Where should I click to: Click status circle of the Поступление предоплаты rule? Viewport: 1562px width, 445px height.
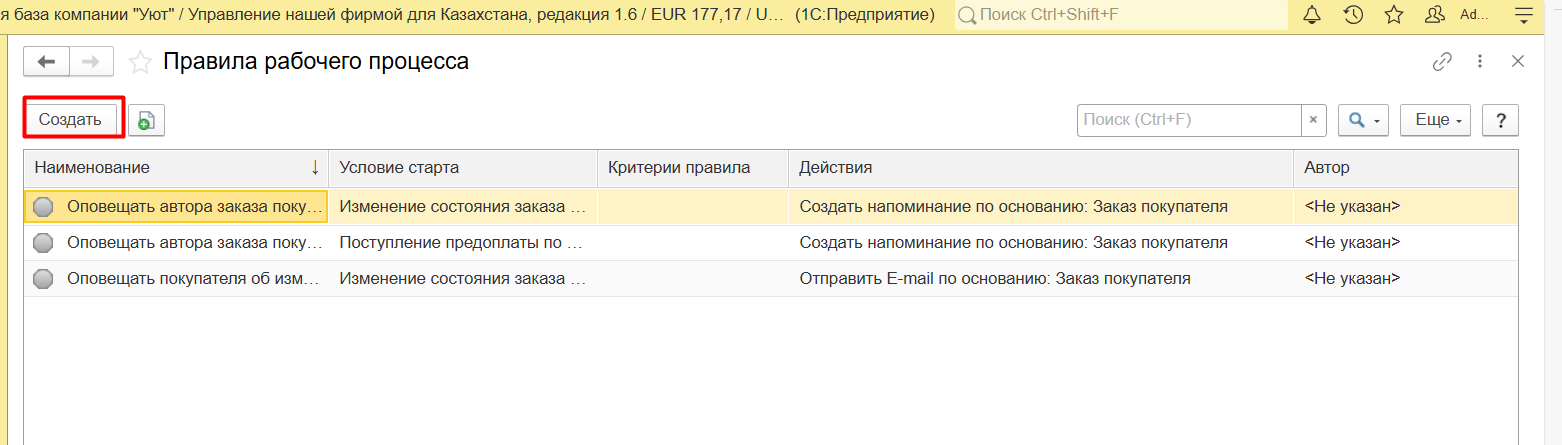(43, 243)
